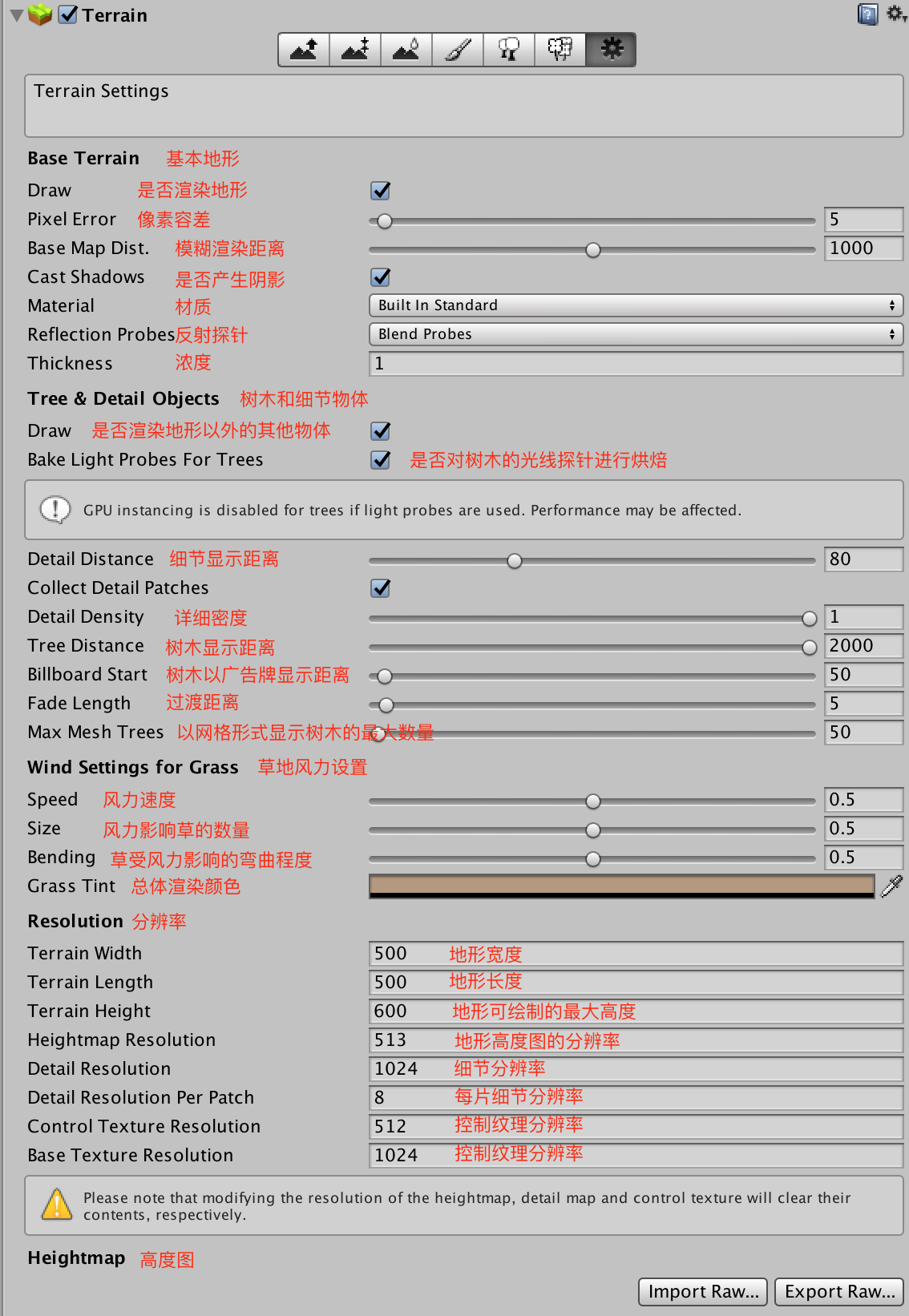
Task: Toggle Collect Detail Patches checkbox
Action: click(x=381, y=587)
